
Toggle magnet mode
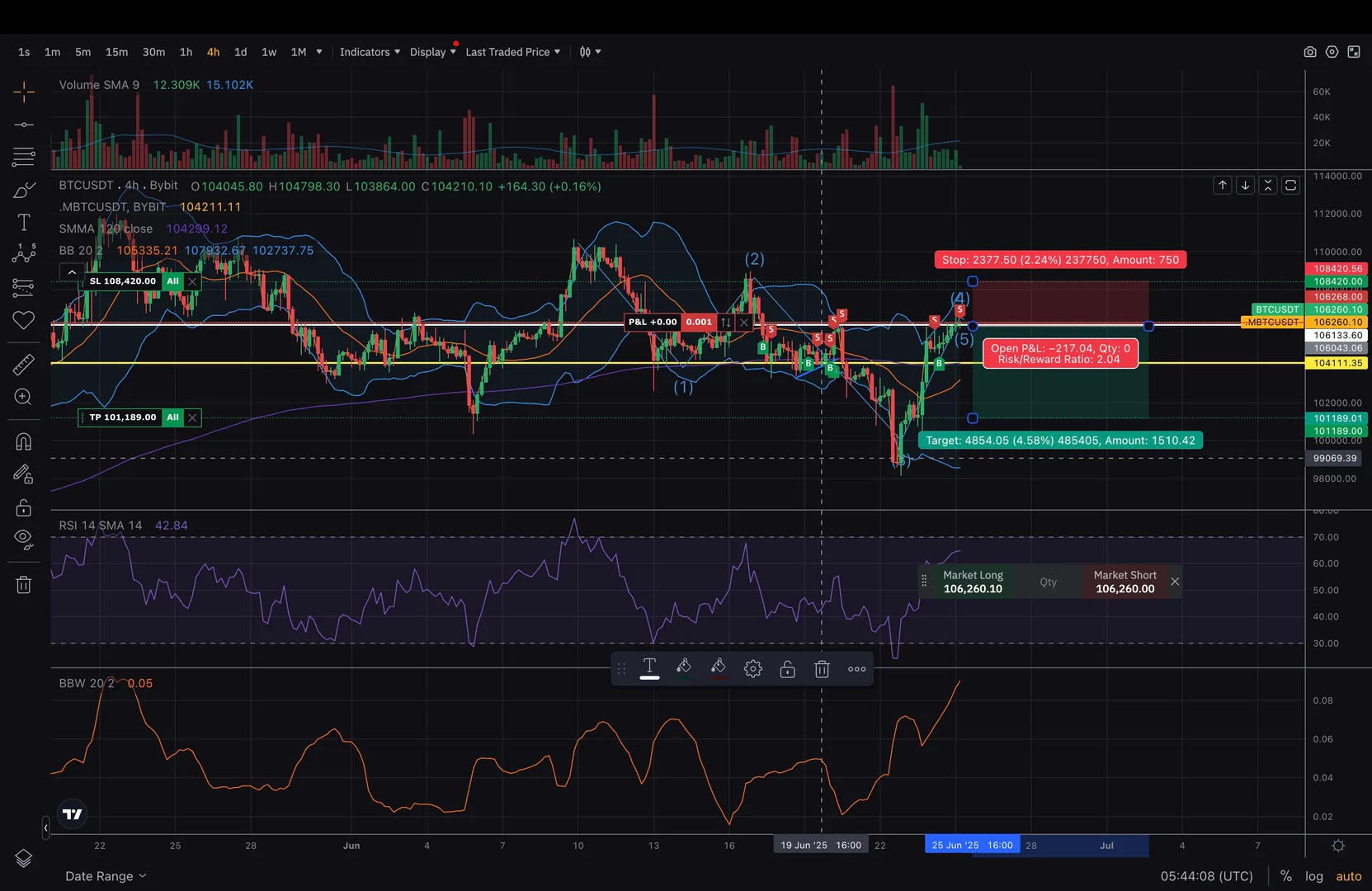[x=24, y=442]
